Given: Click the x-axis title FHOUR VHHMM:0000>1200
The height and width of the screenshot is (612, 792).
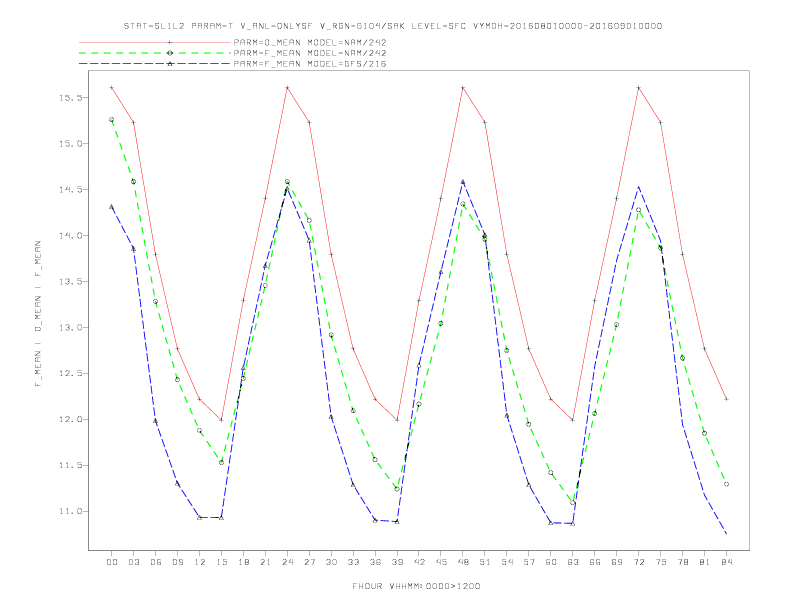Looking at the screenshot, I should (416, 586).
